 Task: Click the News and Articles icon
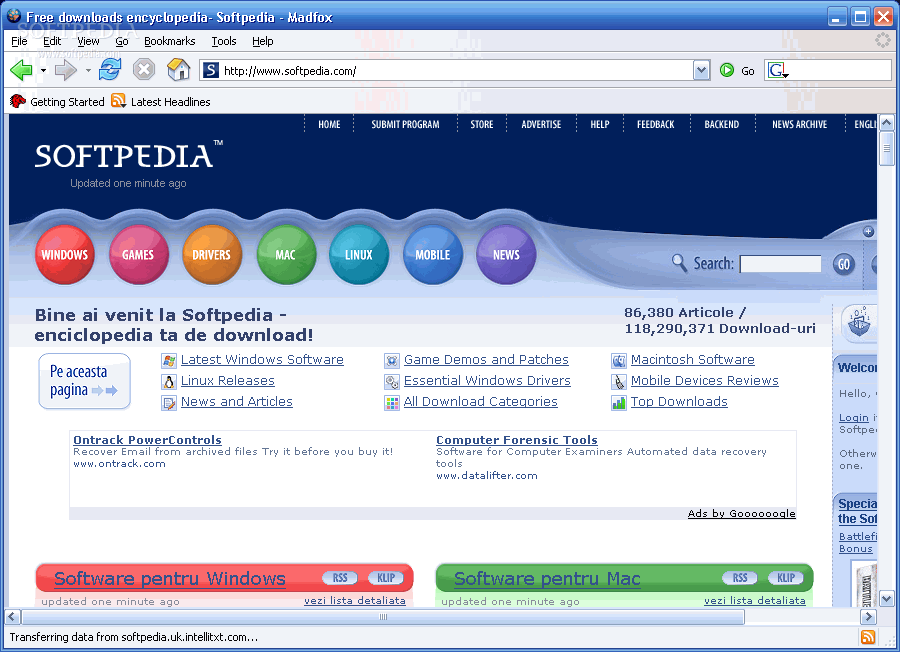point(169,403)
